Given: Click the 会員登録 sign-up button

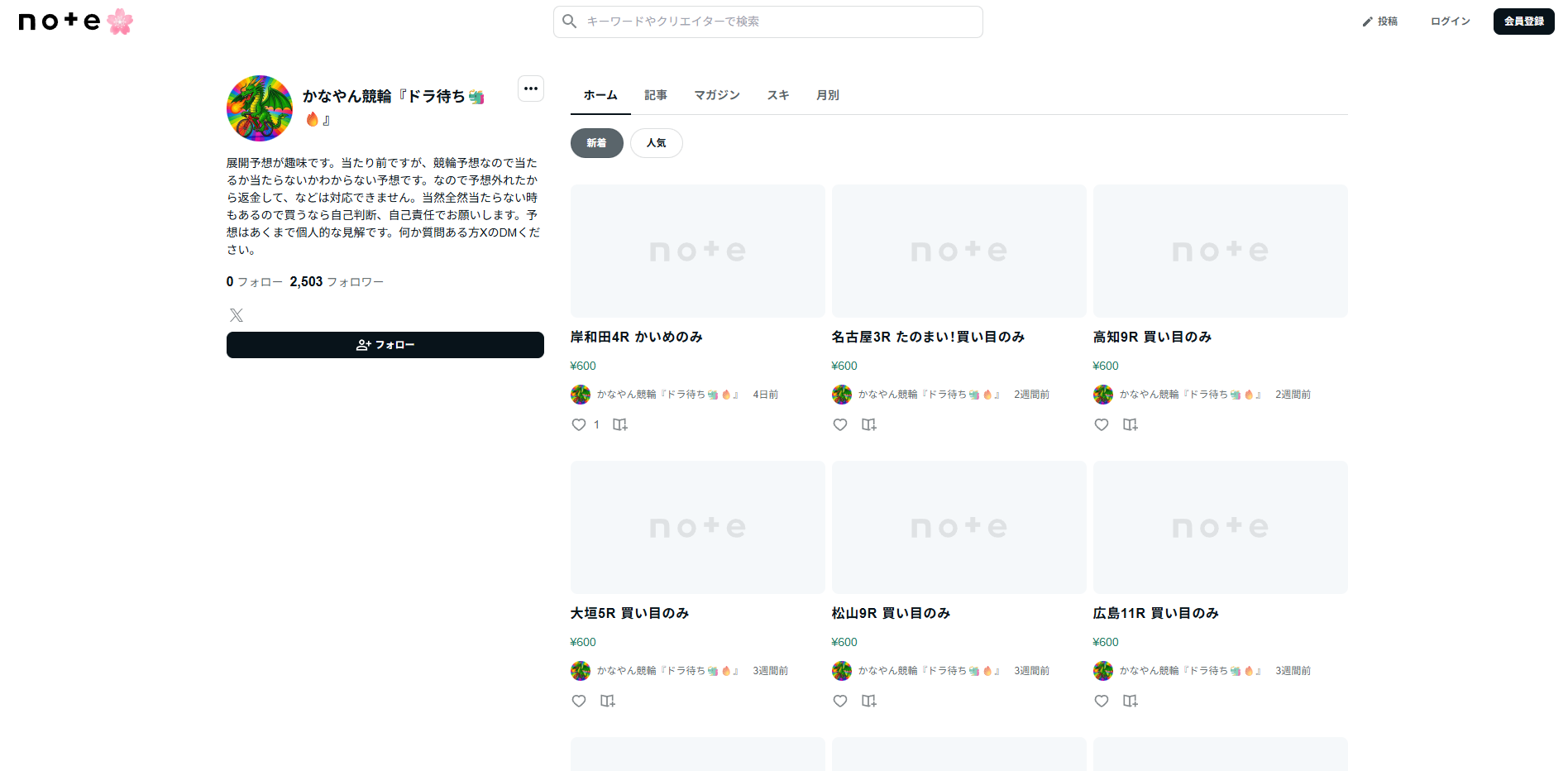Looking at the screenshot, I should (x=1523, y=22).
